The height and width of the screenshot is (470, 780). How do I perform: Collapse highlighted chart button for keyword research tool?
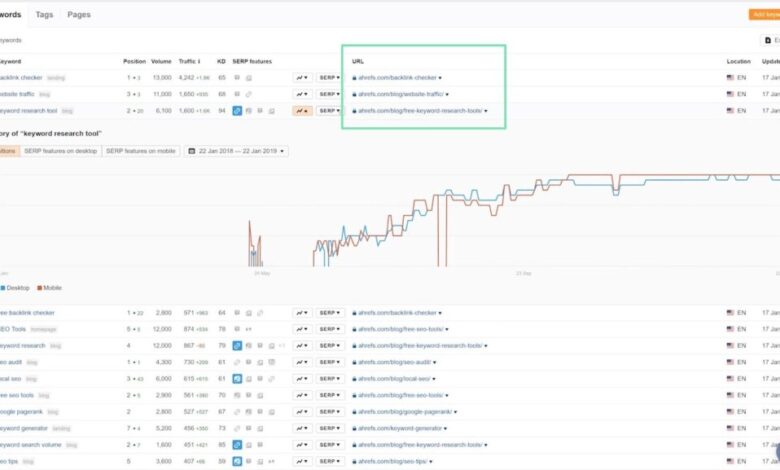[302, 111]
